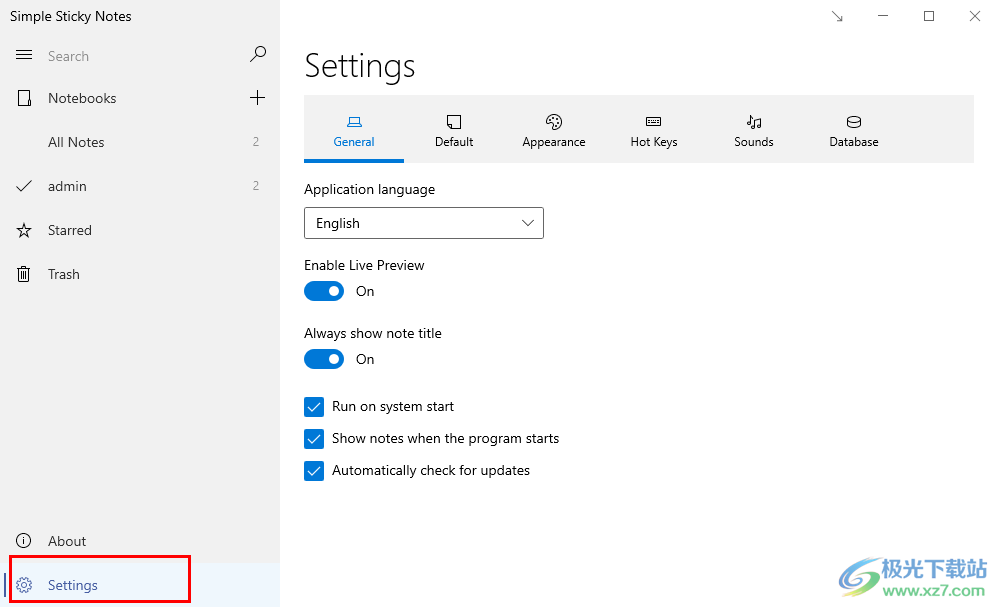
Task: Click the Notebooks book icon
Action: 24,98
